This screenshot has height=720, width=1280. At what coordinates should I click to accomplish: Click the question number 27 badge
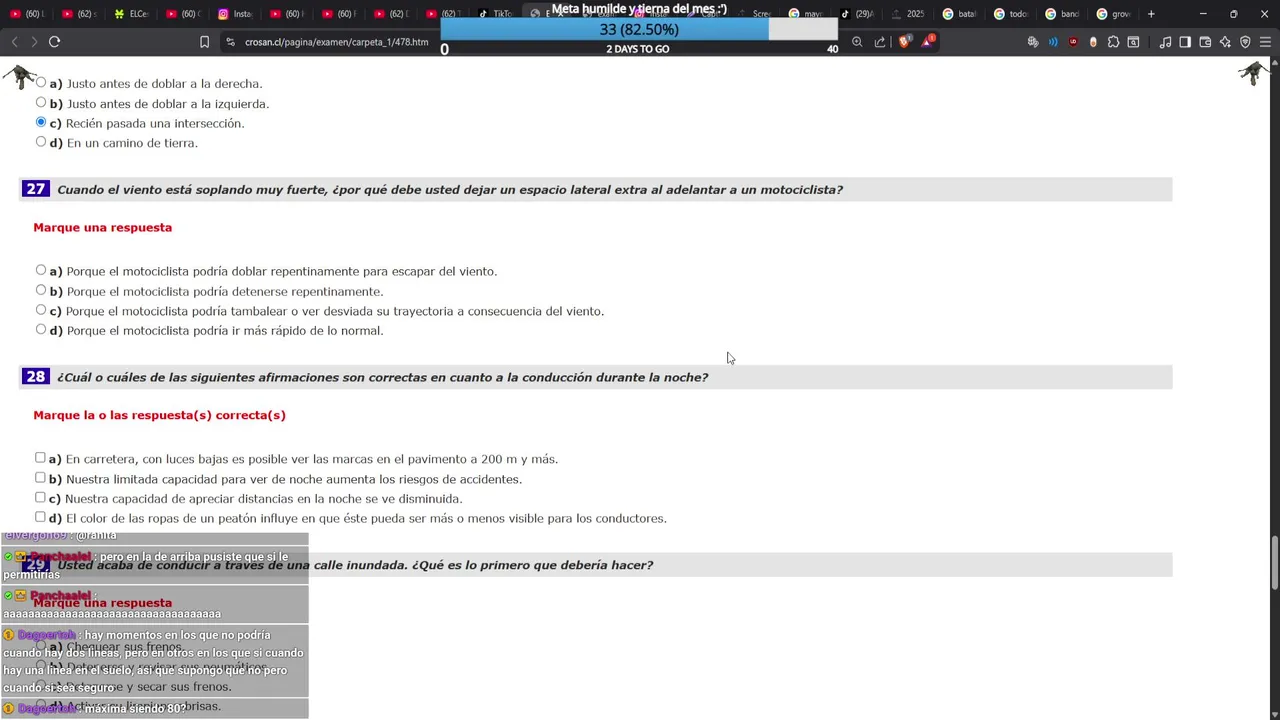[35, 189]
